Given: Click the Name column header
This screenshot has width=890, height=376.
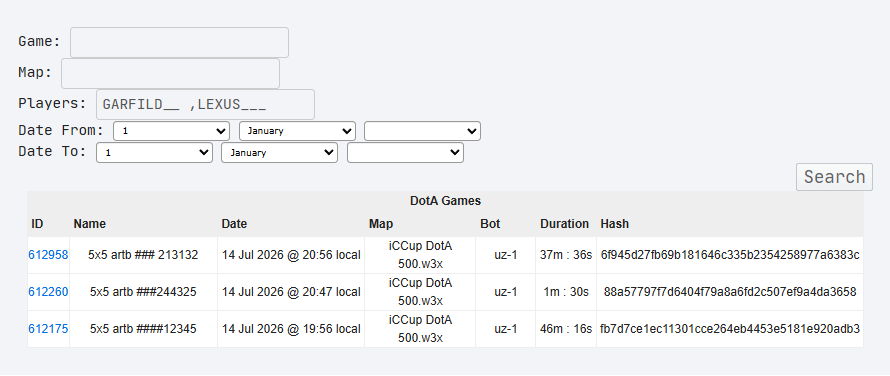Looking at the screenshot, I should pyautogui.click(x=90, y=224).
